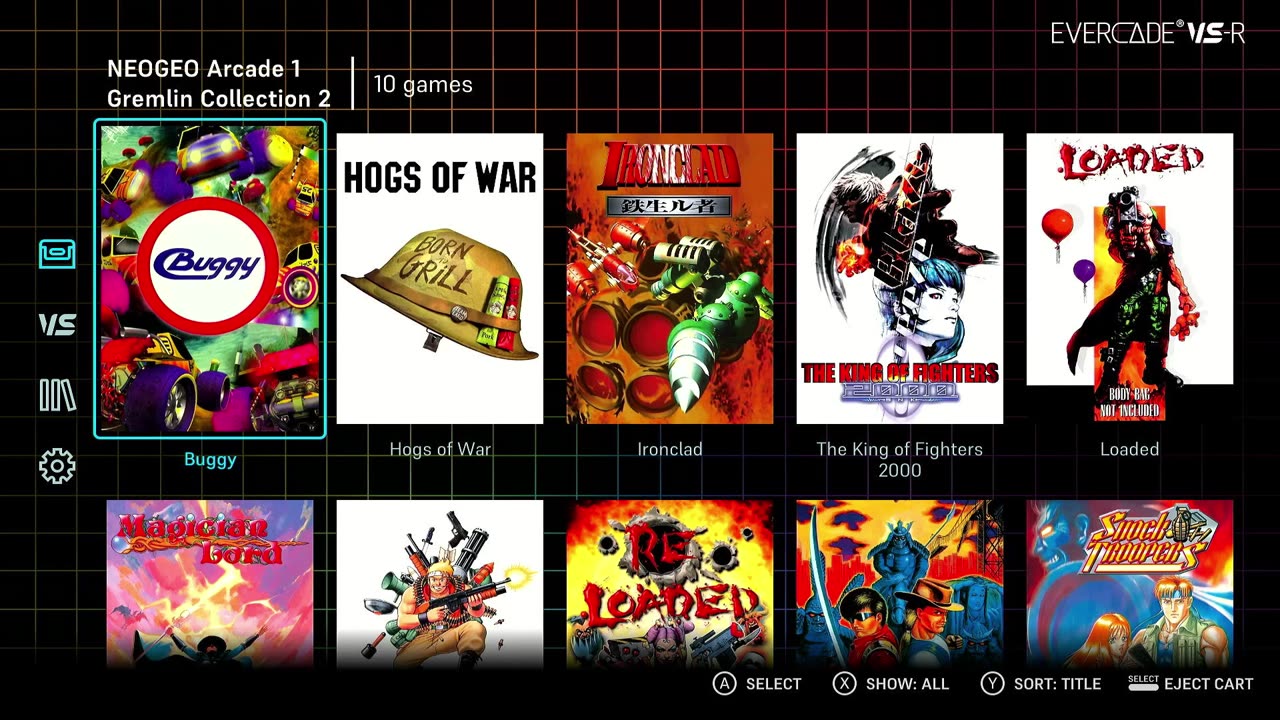Select the Buggy game cover
Screen dimensions: 1280x720
[210, 279]
